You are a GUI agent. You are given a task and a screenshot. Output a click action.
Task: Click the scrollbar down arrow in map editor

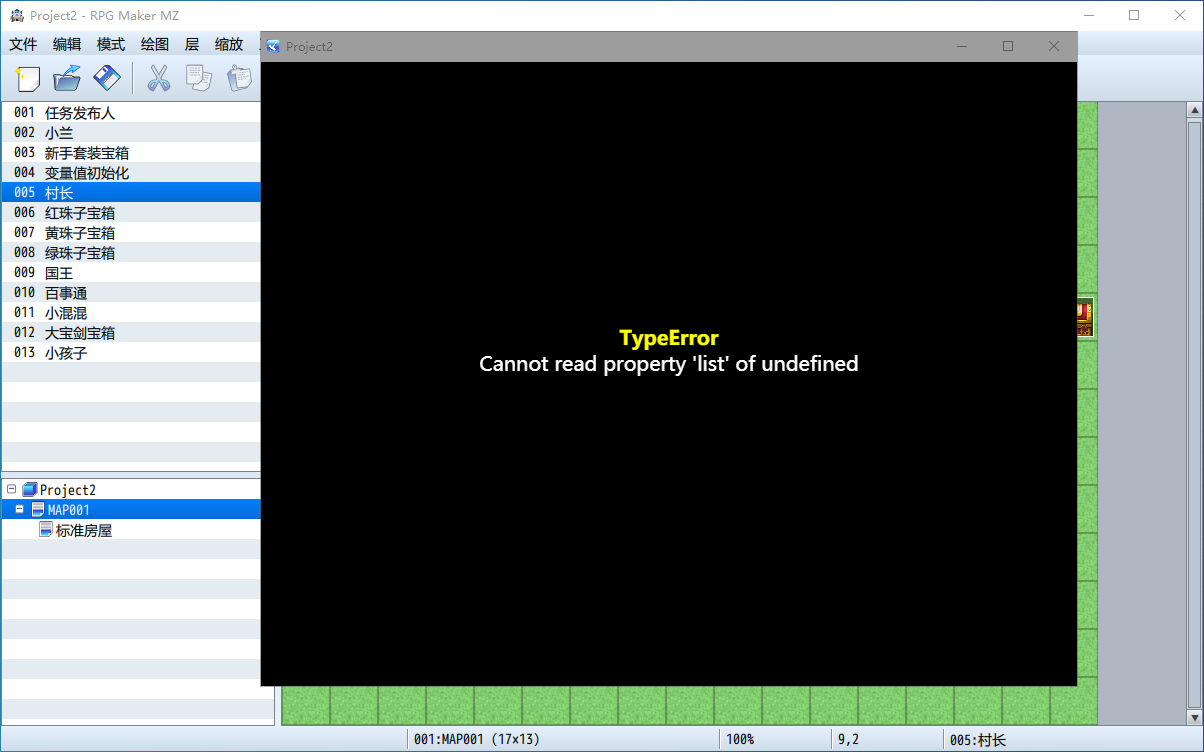point(1194,717)
